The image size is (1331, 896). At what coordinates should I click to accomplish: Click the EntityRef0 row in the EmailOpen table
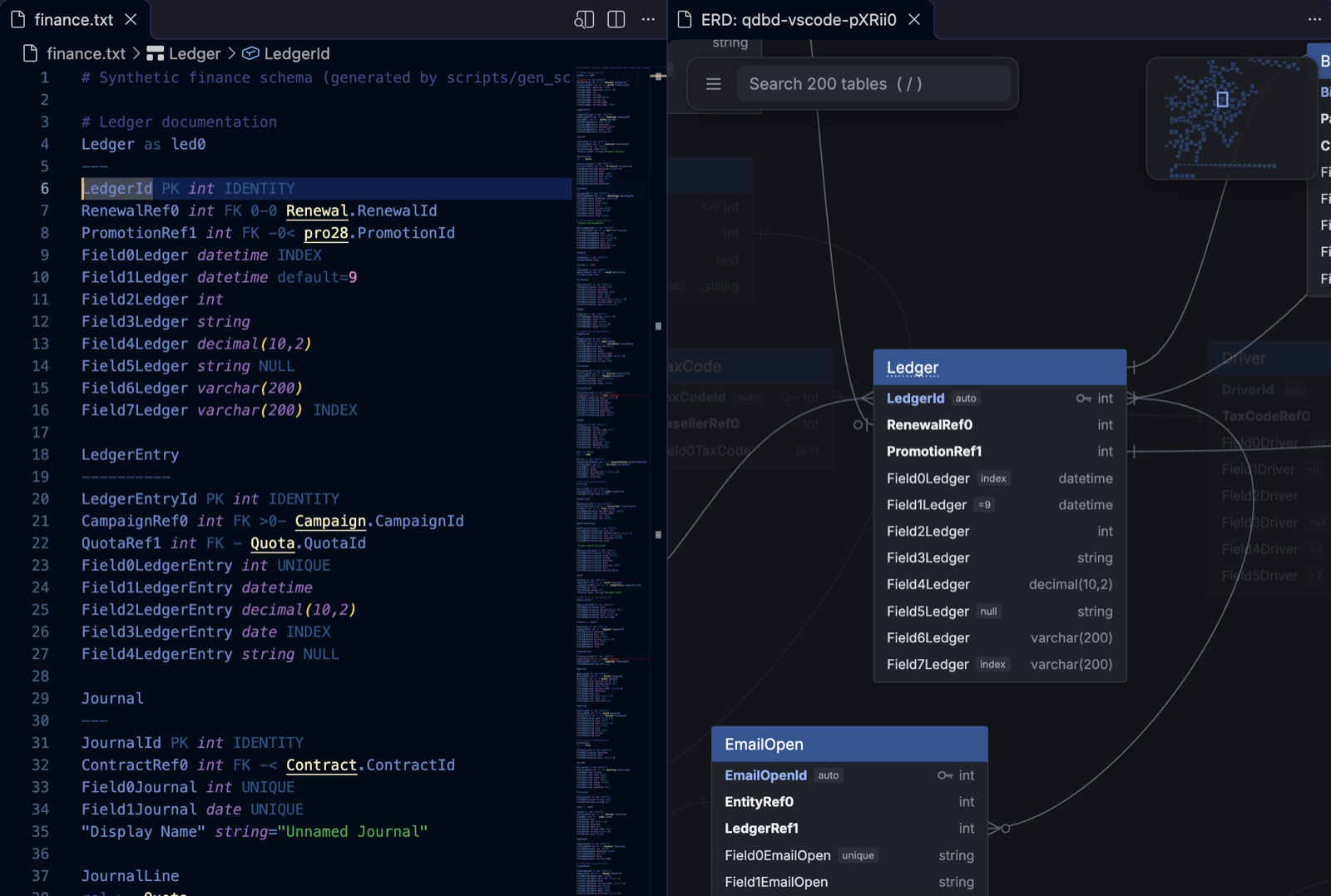coord(849,802)
